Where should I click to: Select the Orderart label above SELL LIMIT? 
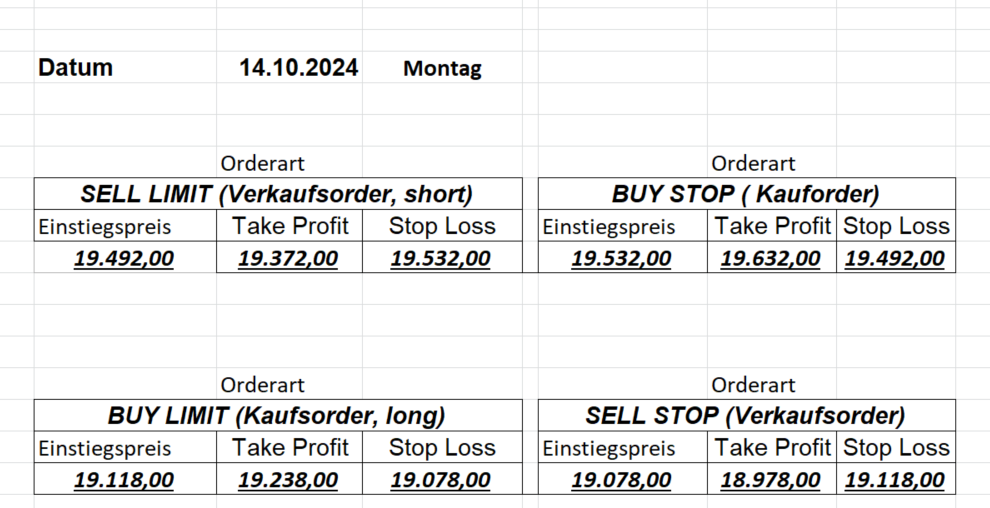[263, 163]
